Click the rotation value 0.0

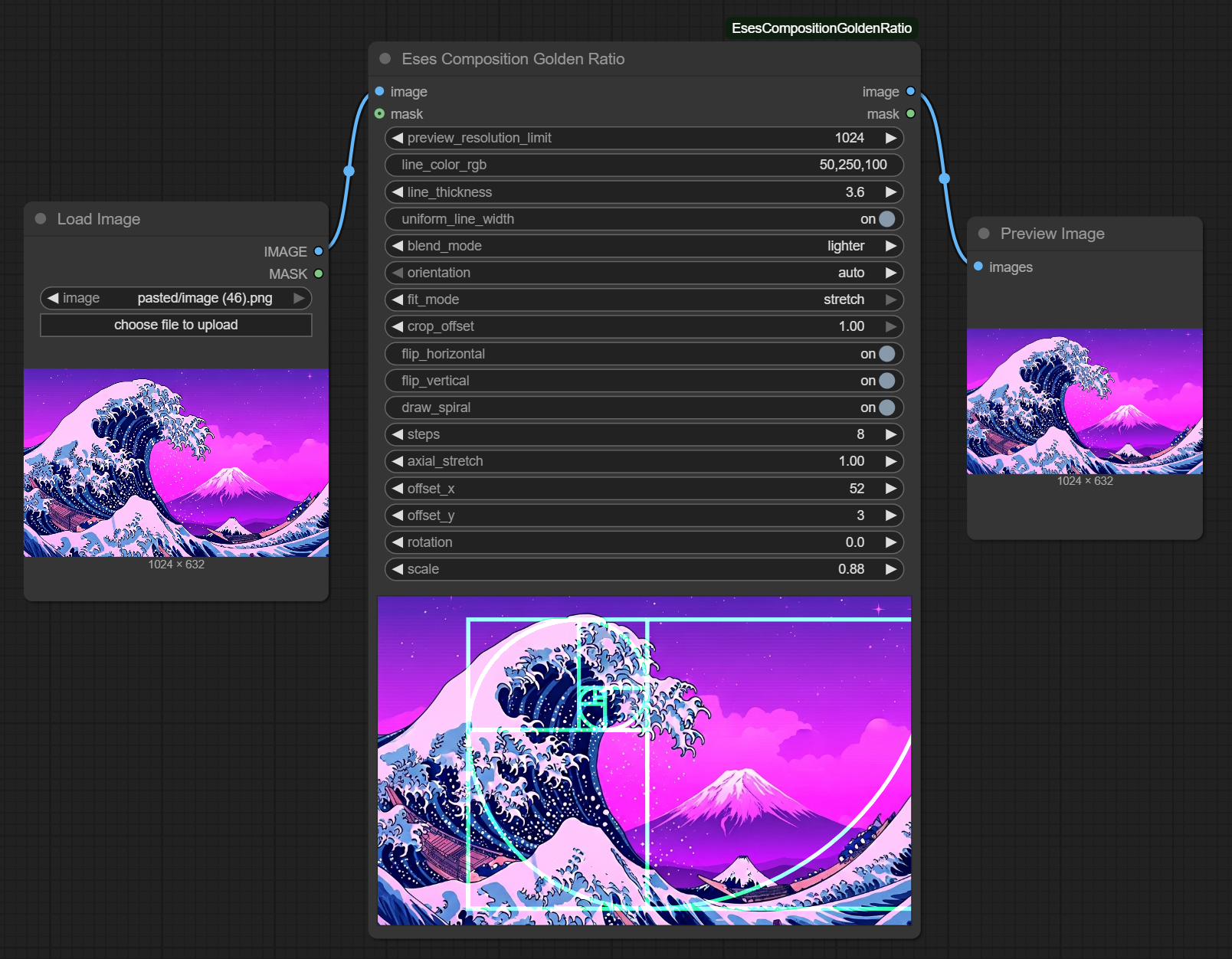pyautogui.click(x=855, y=542)
